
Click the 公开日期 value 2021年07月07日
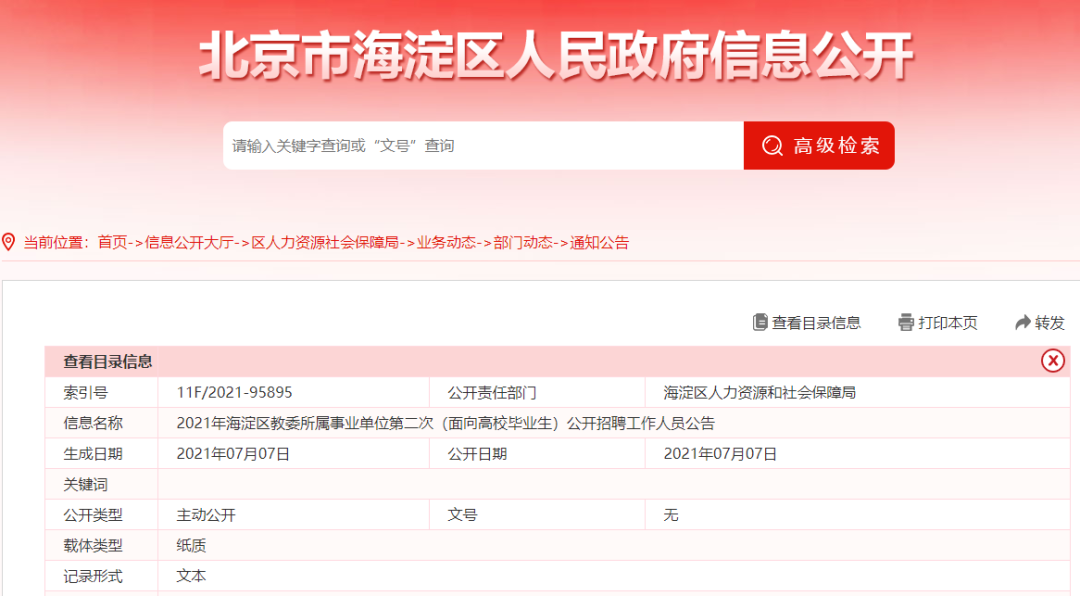[720, 454]
